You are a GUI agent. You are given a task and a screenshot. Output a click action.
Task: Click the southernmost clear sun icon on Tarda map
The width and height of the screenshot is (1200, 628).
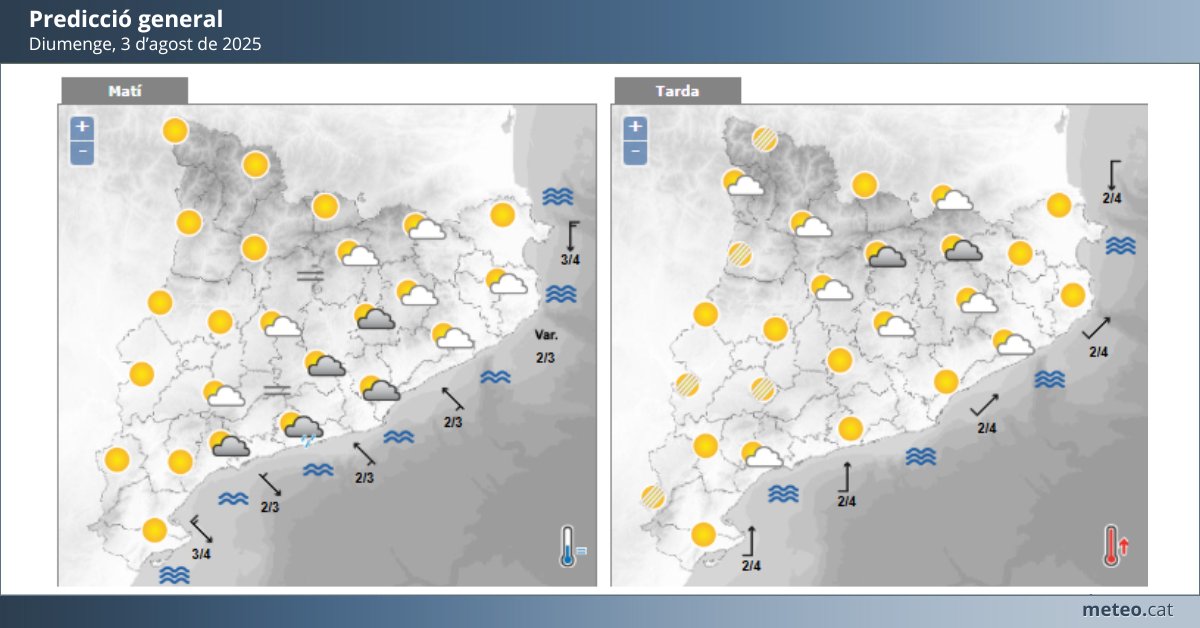point(704,534)
